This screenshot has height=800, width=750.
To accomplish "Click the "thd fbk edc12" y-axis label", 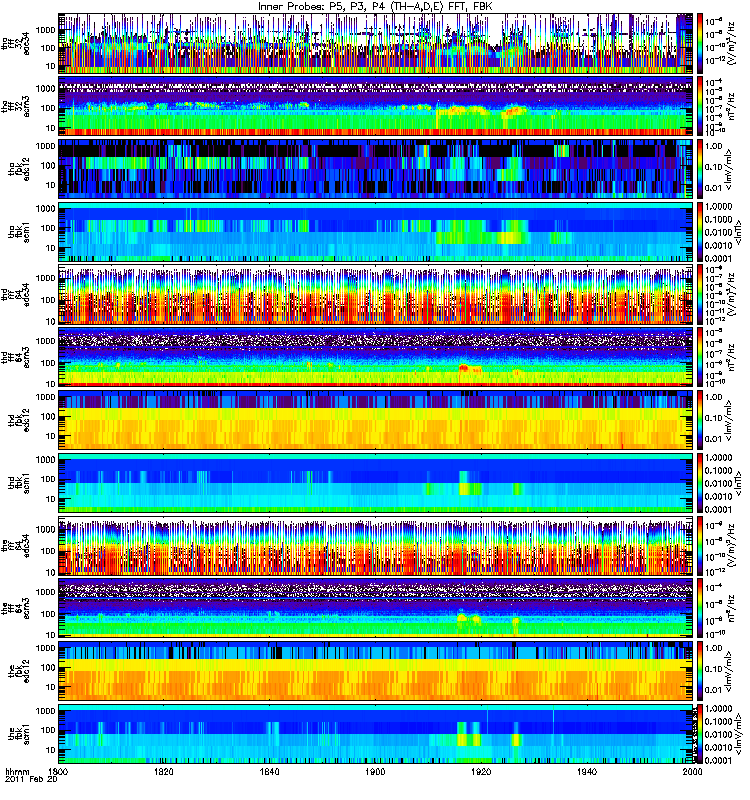I will coord(19,420).
